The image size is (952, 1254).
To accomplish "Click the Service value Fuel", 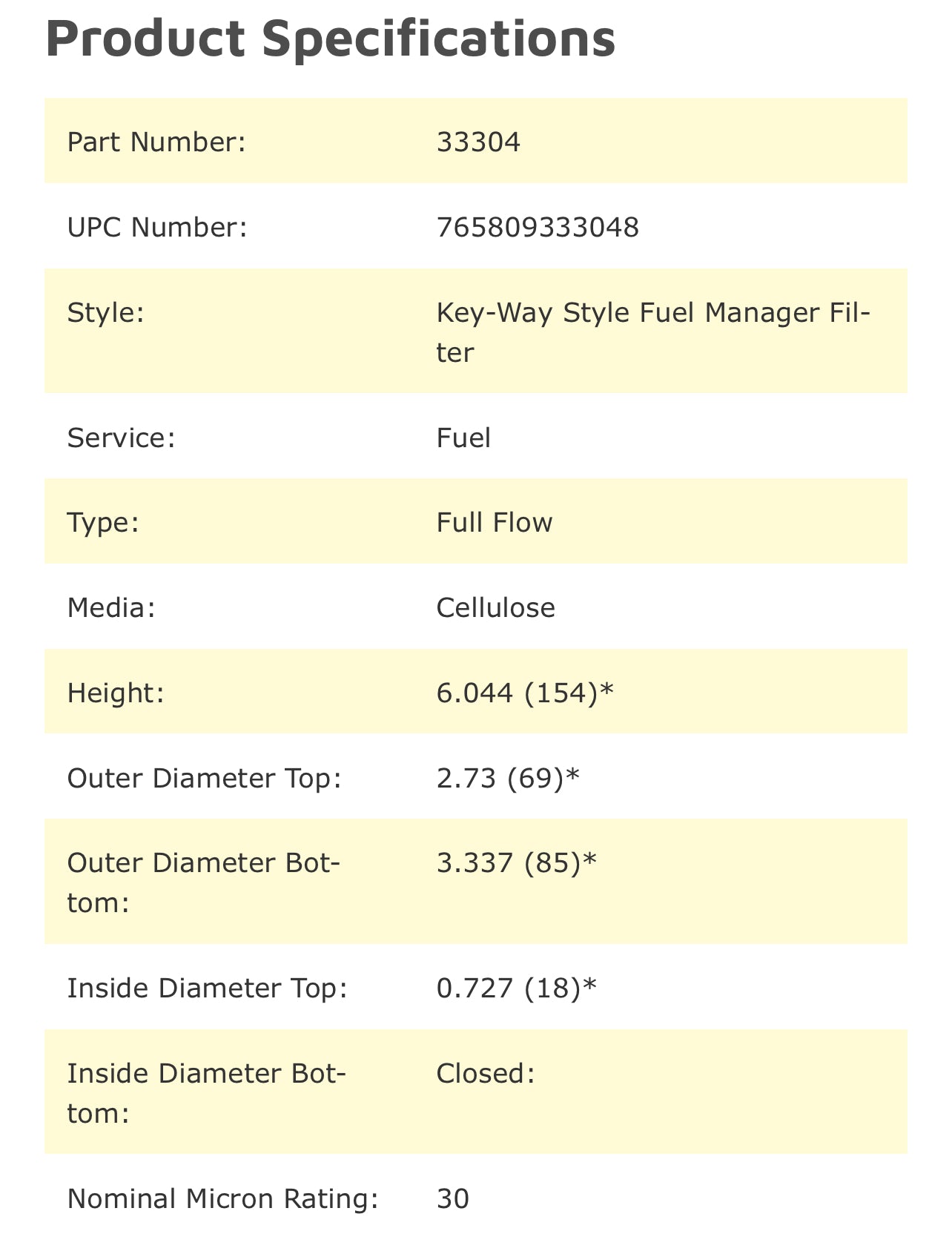I will pyautogui.click(x=463, y=438).
